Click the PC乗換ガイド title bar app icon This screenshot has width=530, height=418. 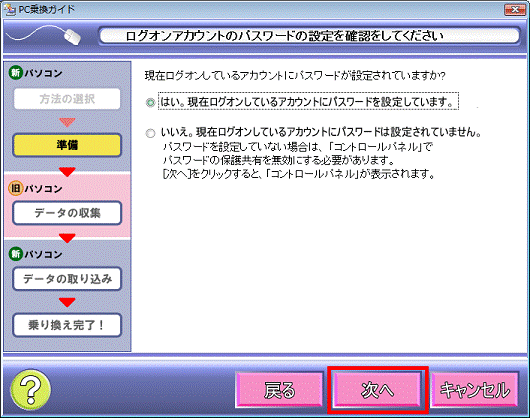pyautogui.click(x=9, y=9)
